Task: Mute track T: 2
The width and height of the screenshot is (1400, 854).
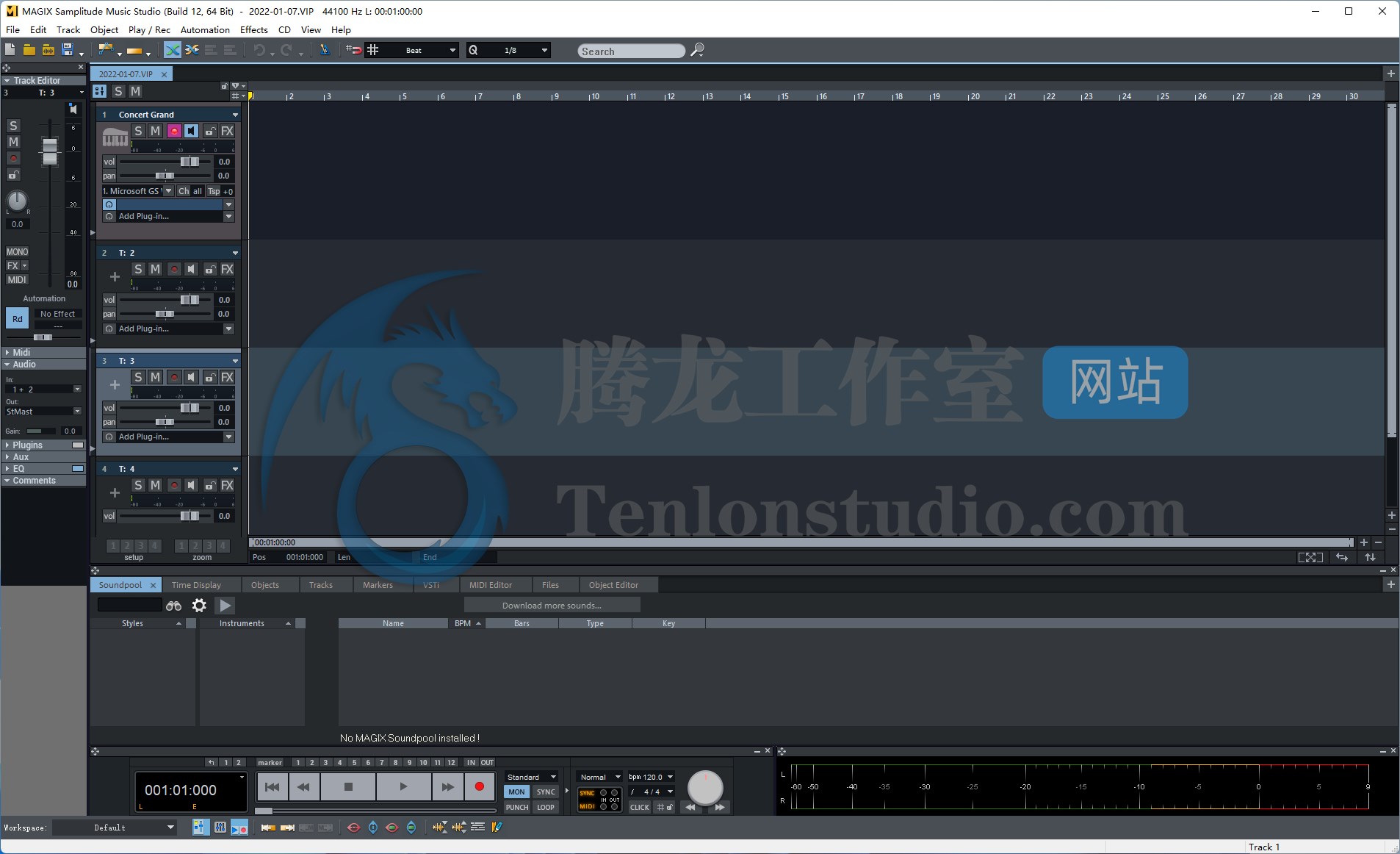Action: click(x=156, y=269)
